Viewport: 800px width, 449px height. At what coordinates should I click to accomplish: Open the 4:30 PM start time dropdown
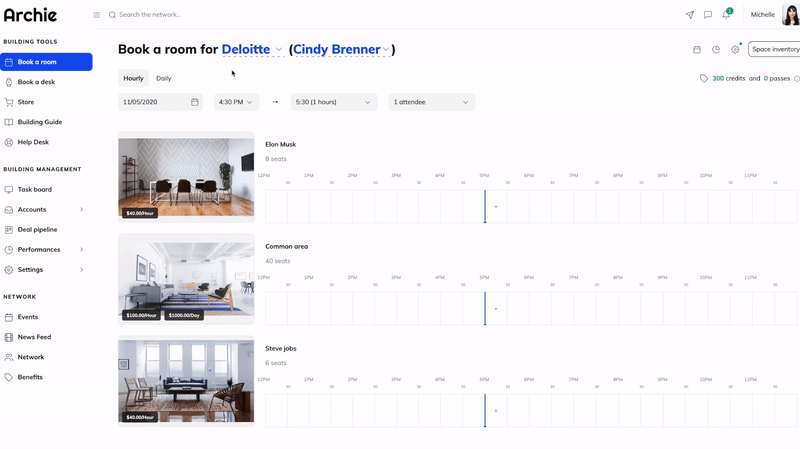[236, 102]
